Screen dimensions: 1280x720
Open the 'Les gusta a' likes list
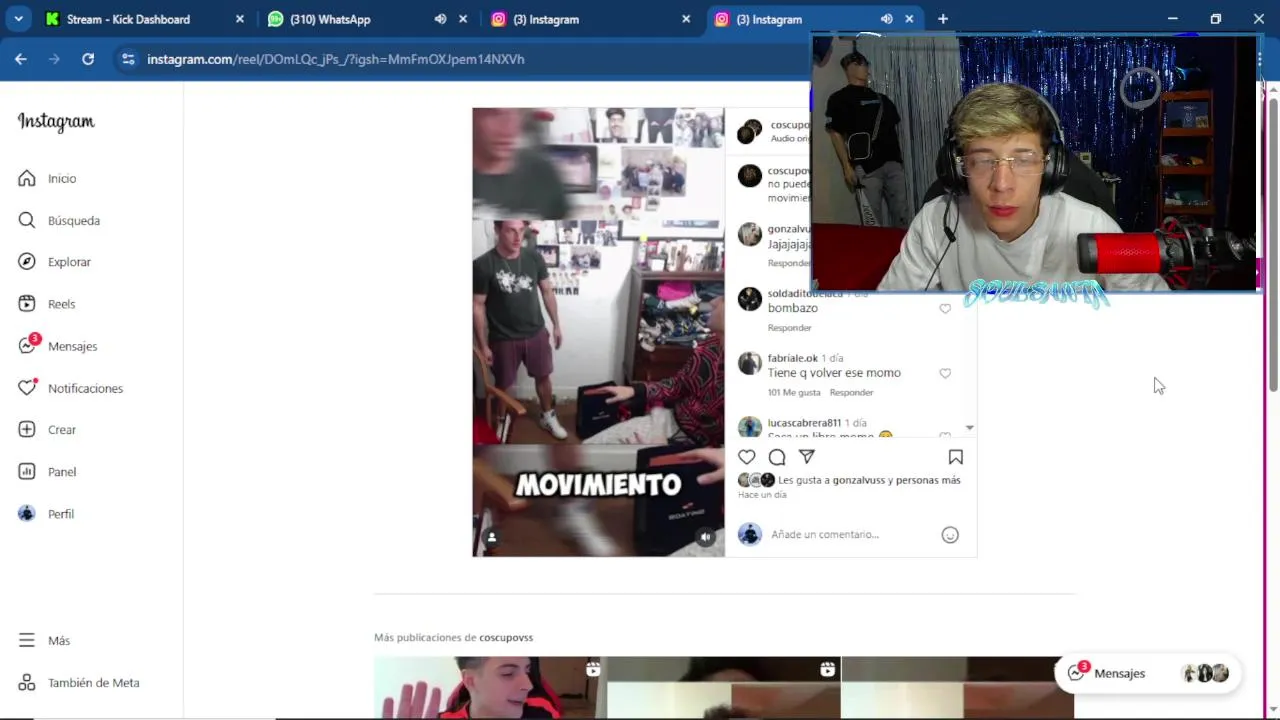869,480
